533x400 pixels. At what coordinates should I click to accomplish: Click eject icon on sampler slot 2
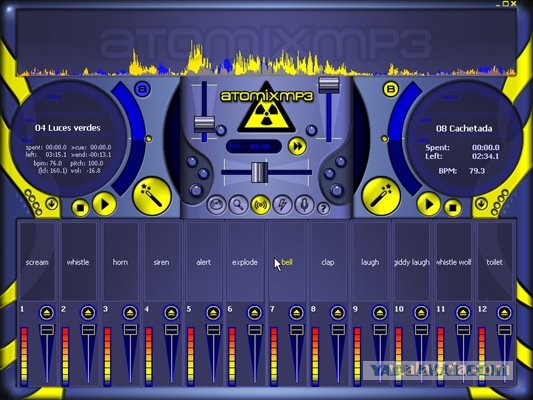(x=88, y=312)
